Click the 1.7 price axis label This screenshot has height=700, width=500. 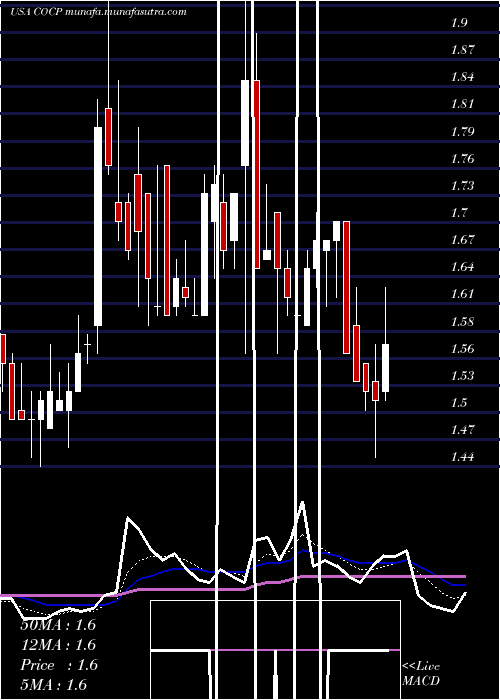[459, 212]
